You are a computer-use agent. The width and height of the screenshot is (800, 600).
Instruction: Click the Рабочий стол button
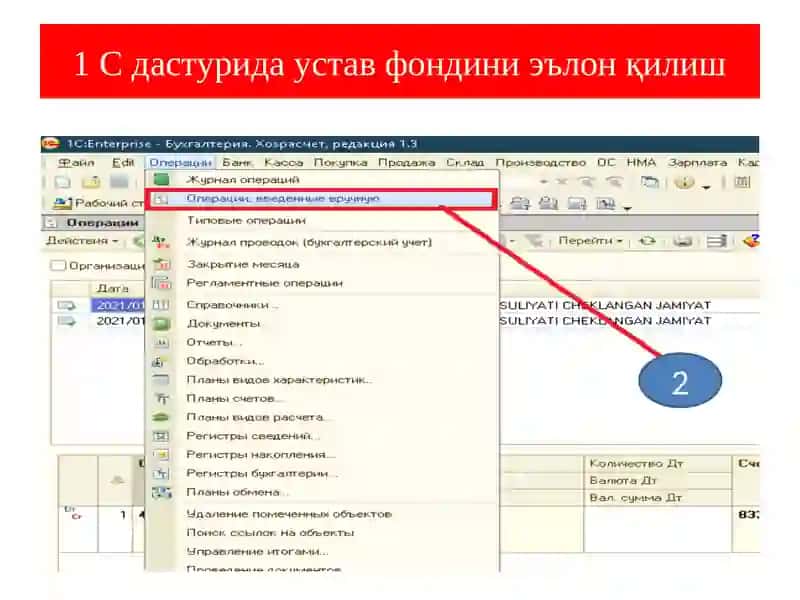(x=98, y=203)
